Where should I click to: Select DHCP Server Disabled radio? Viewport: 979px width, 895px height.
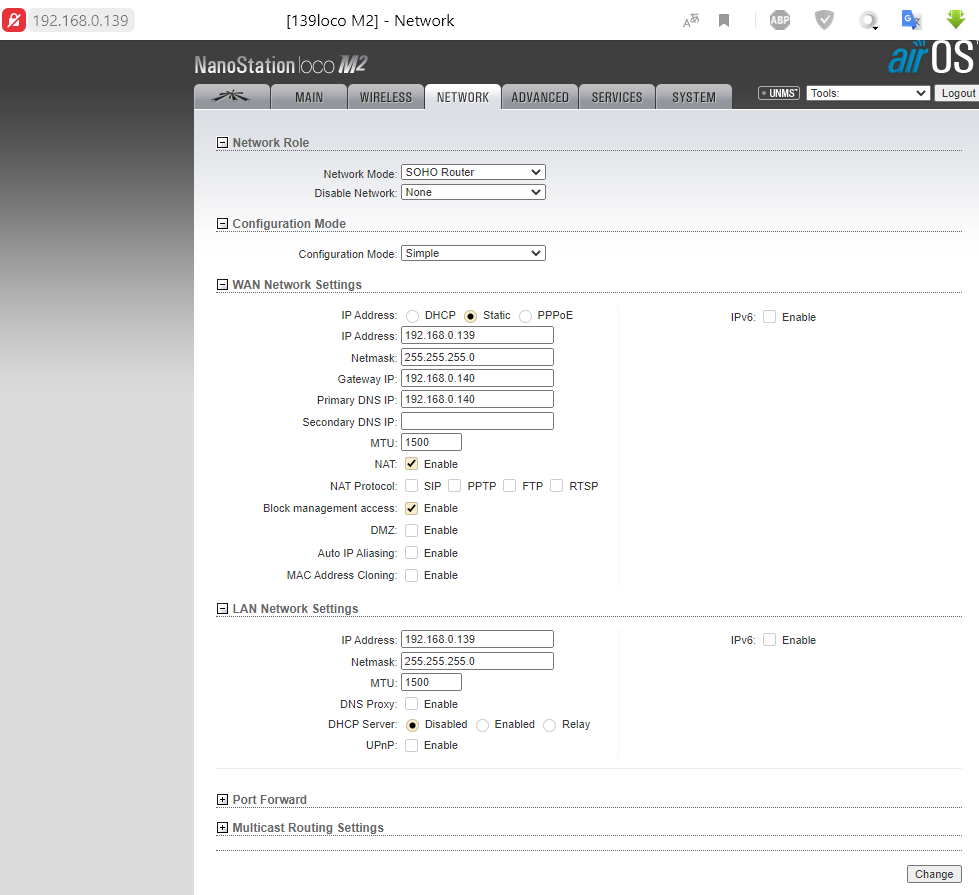(412, 725)
